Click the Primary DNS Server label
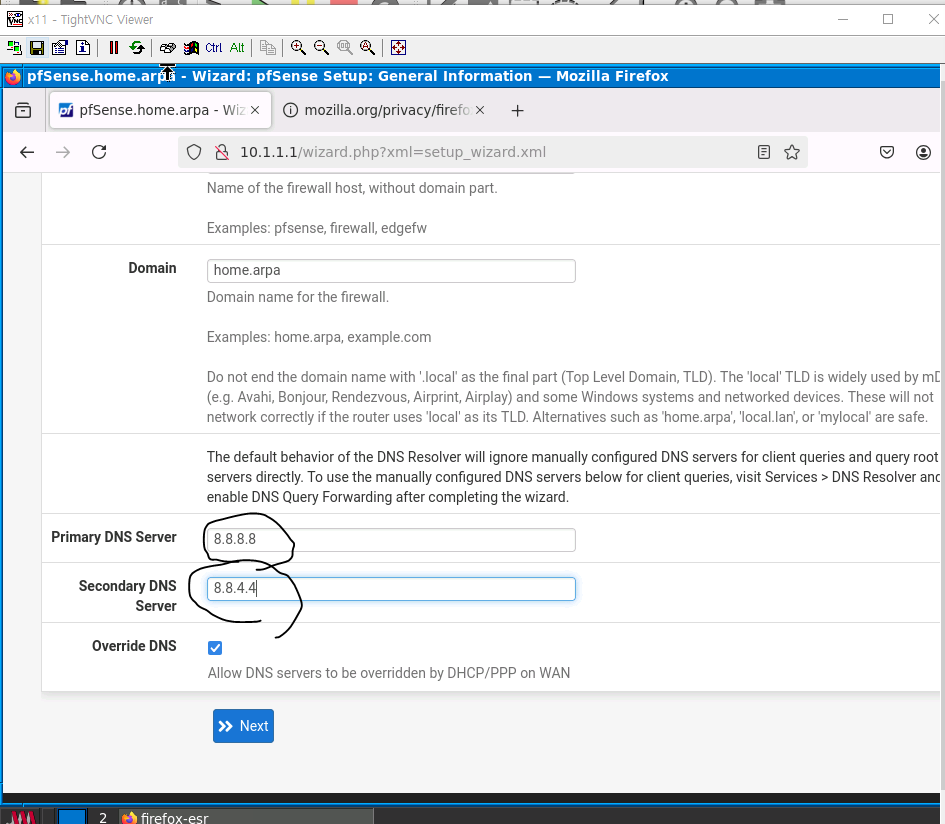The width and height of the screenshot is (945, 824). (x=114, y=537)
